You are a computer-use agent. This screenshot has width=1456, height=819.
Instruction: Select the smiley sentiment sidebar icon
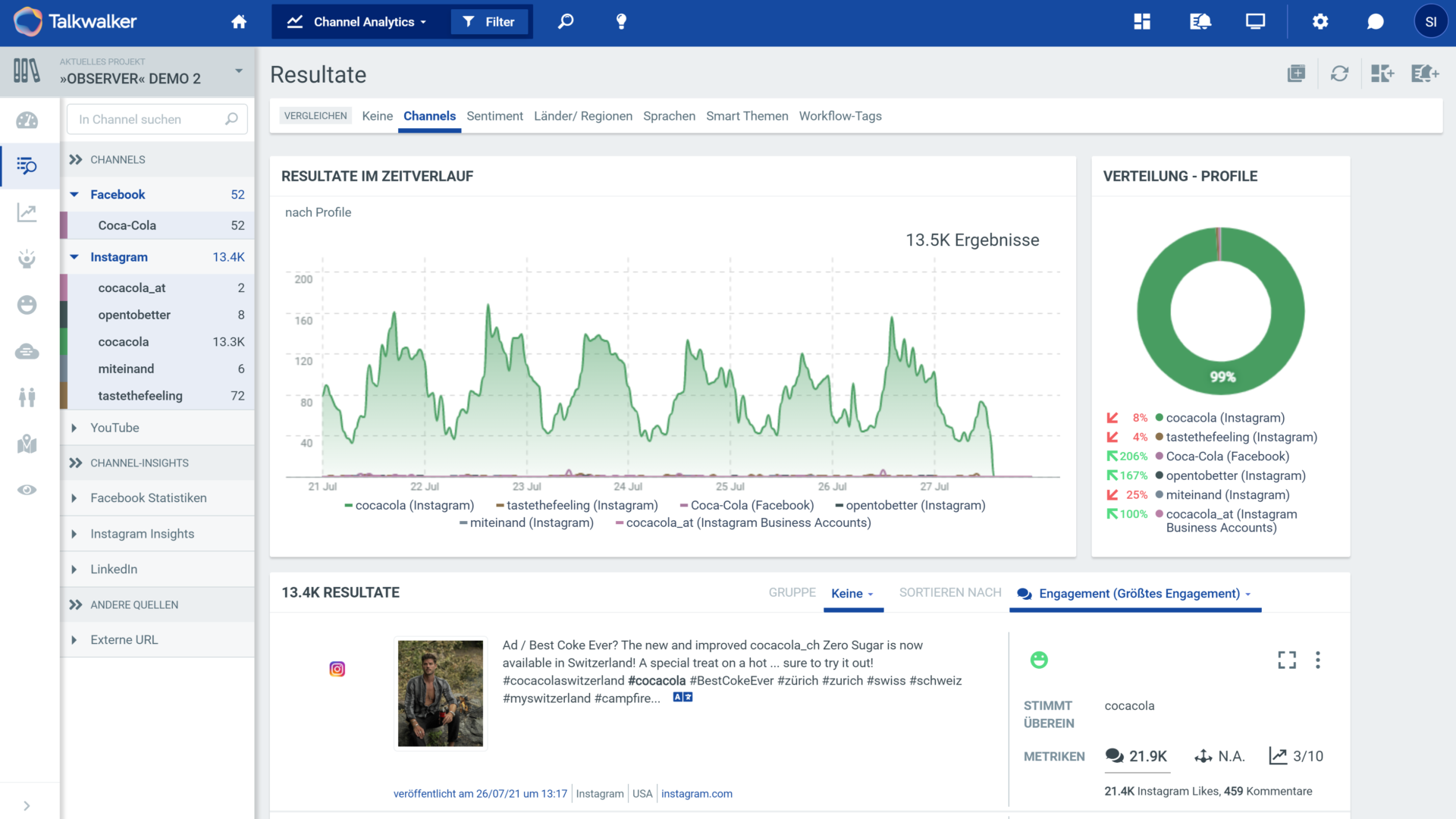[x=27, y=305]
